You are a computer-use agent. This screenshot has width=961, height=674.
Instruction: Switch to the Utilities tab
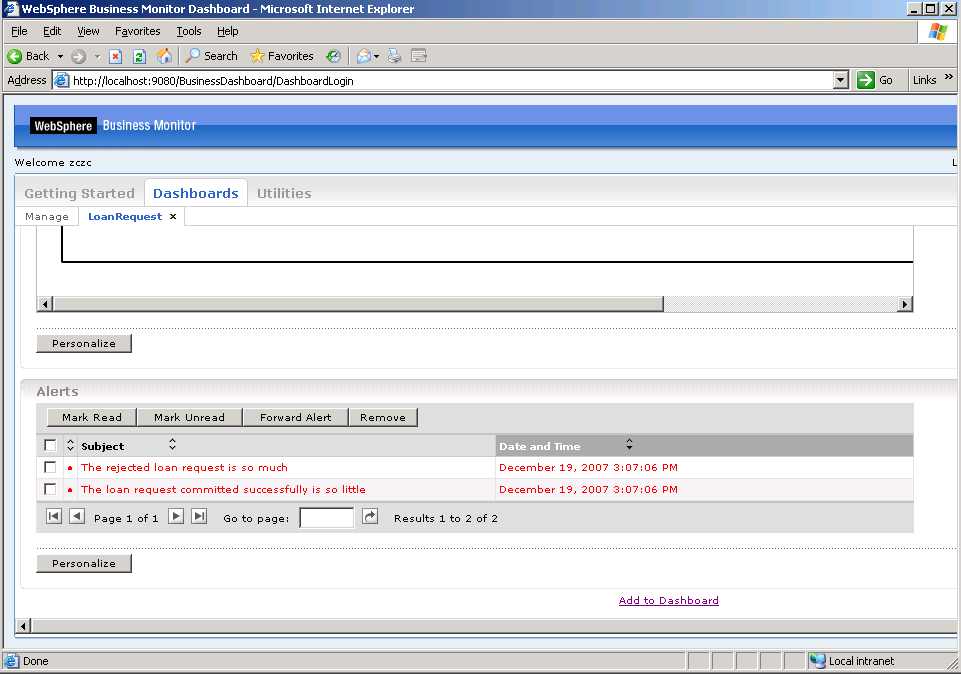coord(284,193)
